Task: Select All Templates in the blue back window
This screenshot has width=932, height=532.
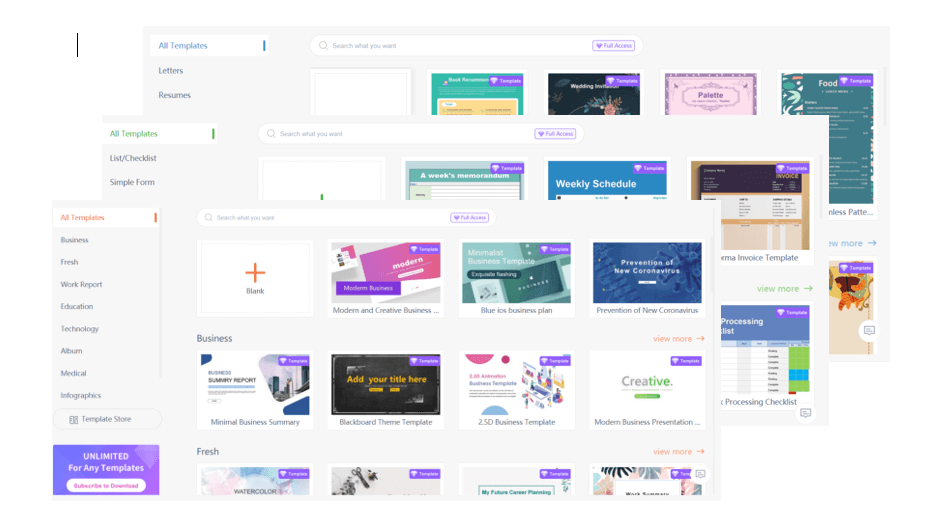Action: coord(183,46)
